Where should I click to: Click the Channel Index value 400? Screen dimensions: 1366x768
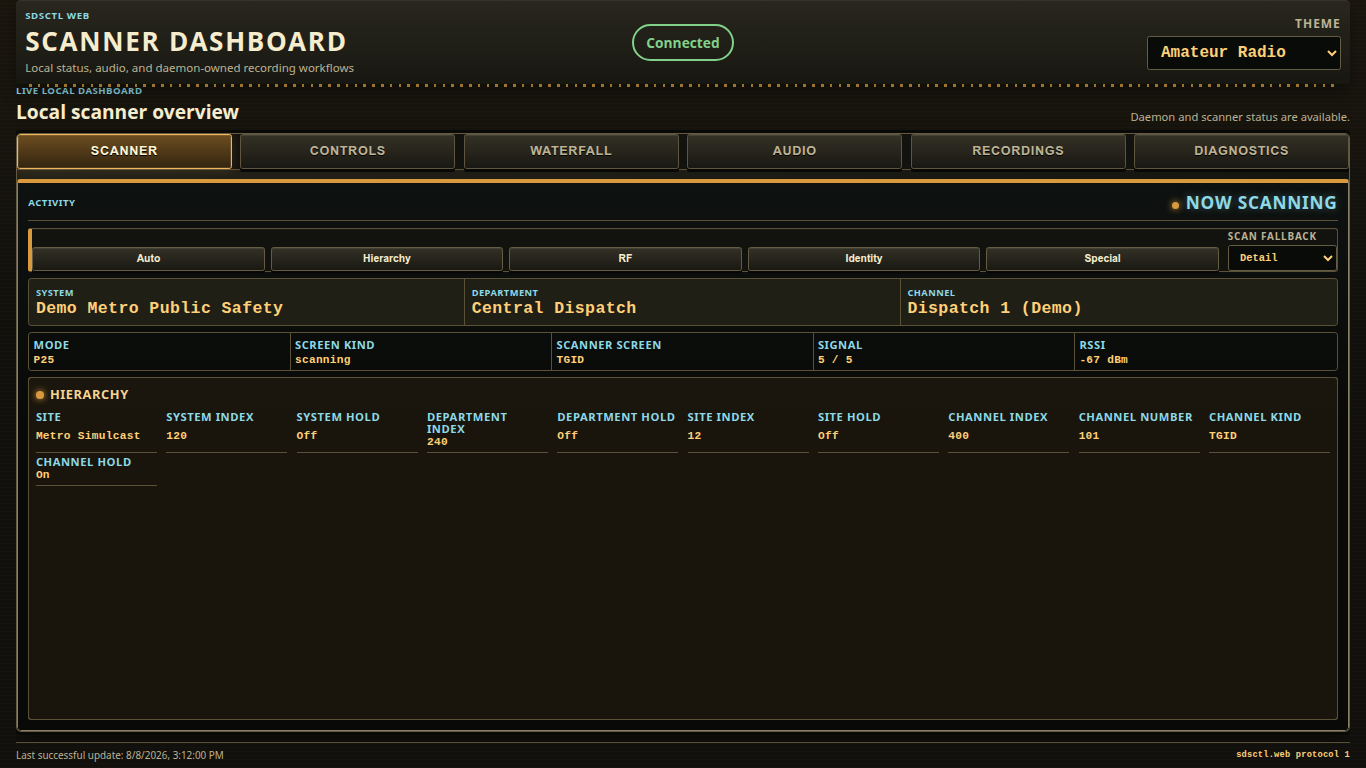click(x=959, y=436)
